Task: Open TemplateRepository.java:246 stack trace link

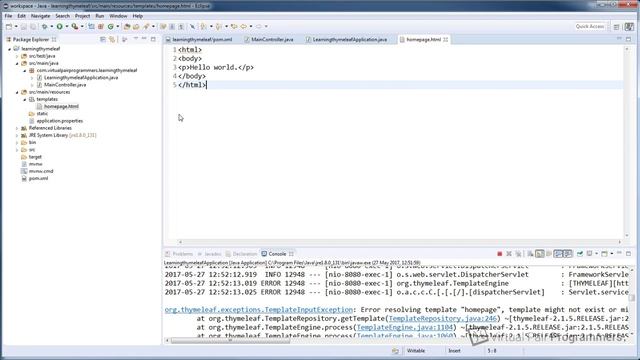Action: point(443,318)
